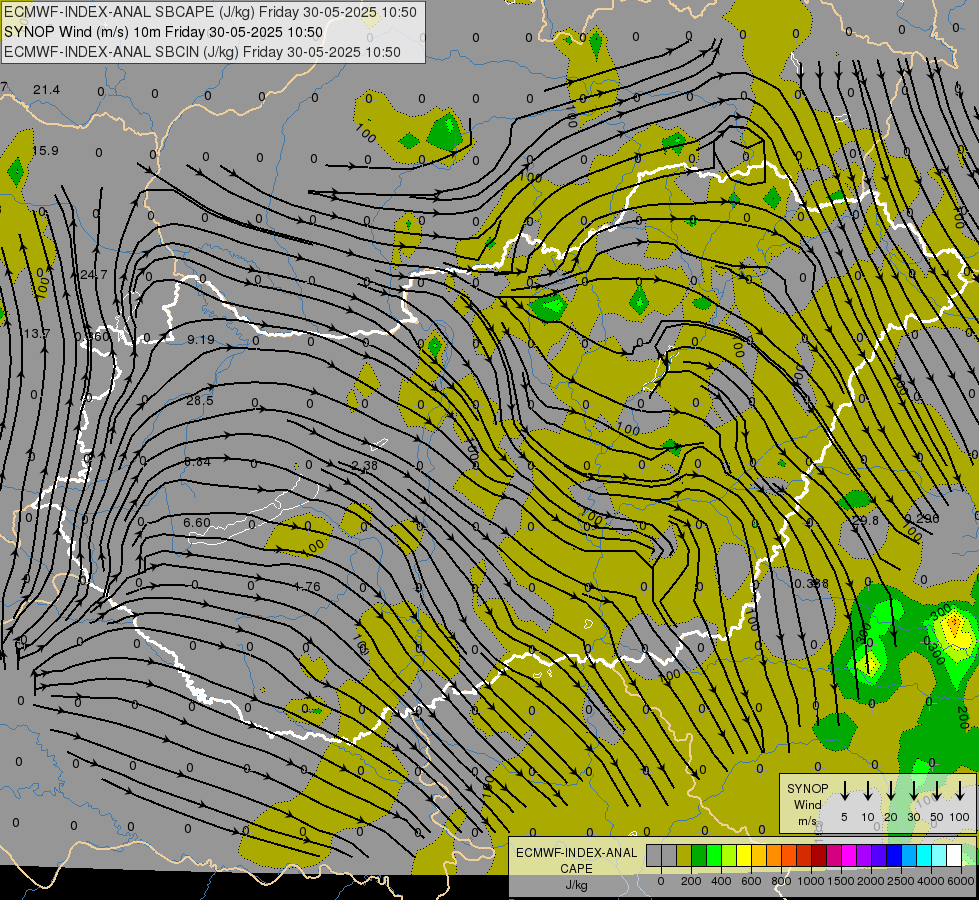Select the pure yellow CAPE legend swatch
Viewport: 979px width, 900px height.
coord(744,855)
